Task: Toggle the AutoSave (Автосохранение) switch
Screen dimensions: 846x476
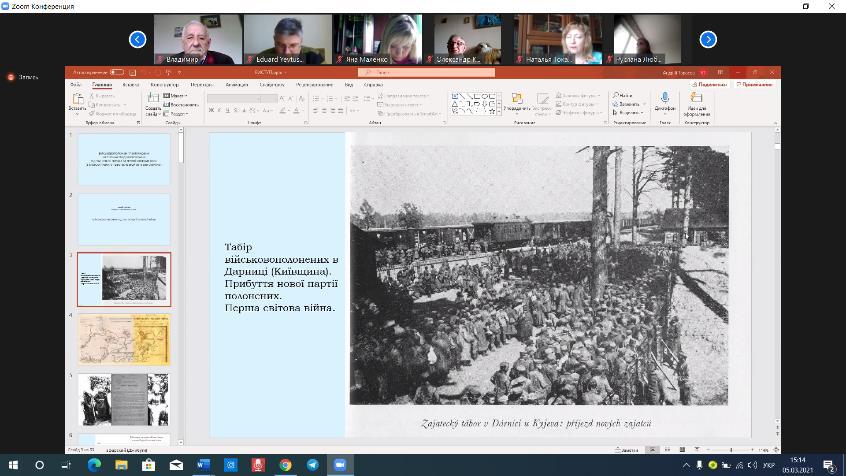Action: (117, 72)
